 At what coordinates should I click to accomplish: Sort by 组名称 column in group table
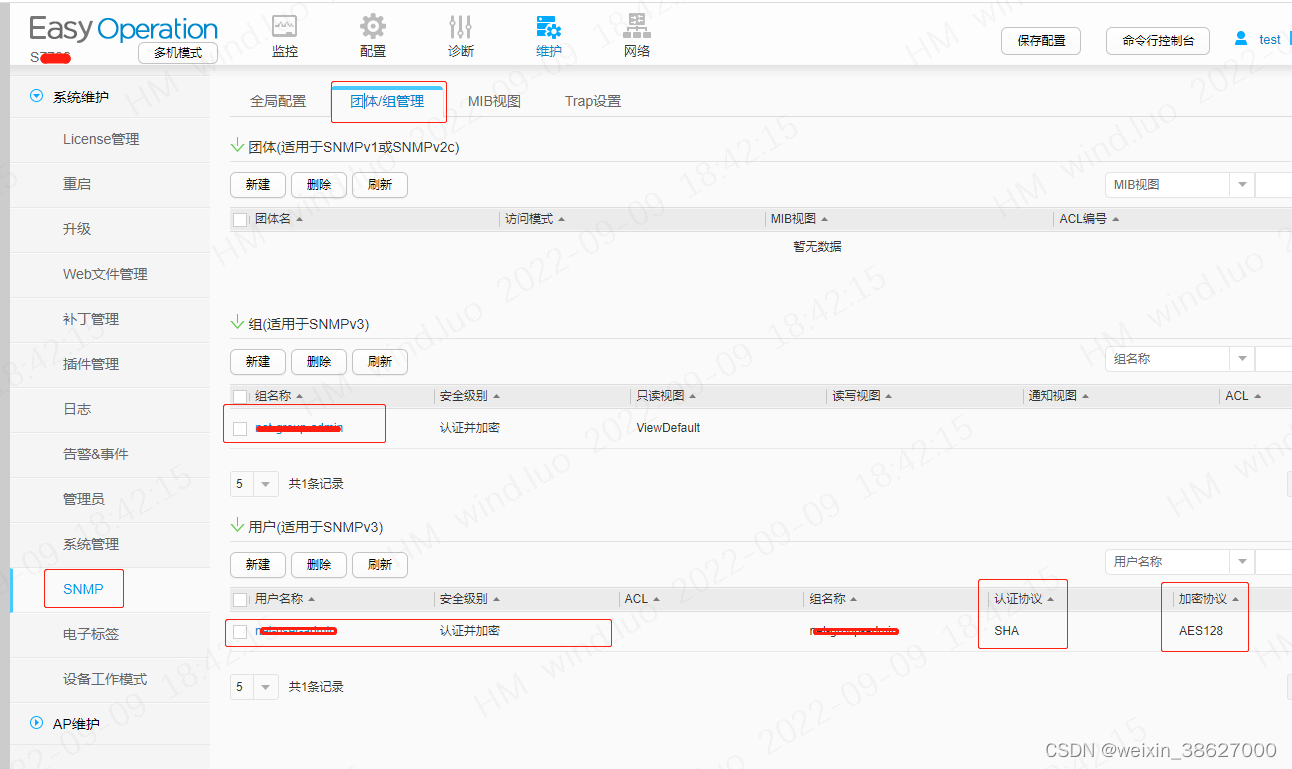(x=299, y=396)
